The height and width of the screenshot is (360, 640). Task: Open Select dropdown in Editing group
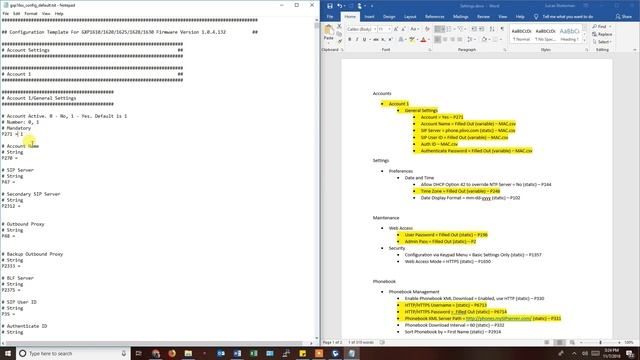pyautogui.click(x=602, y=42)
